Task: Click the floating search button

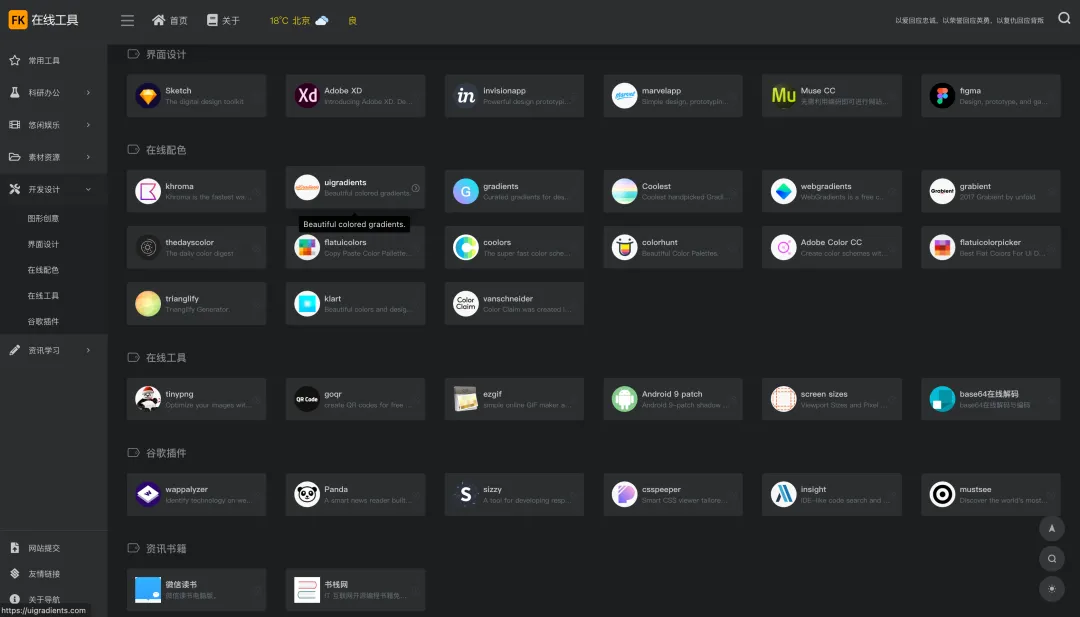Action: click(x=1052, y=558)
